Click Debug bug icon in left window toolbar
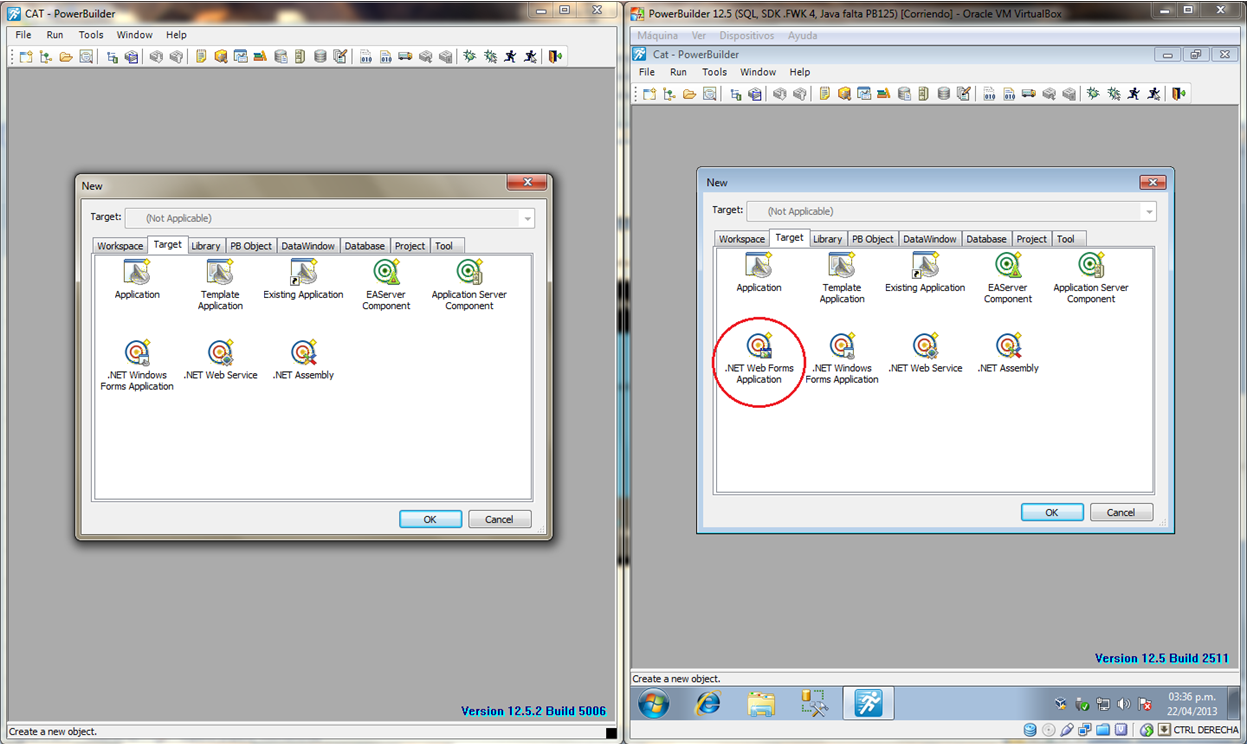The width and height of the screenshot is (1247, 744). 470,57
